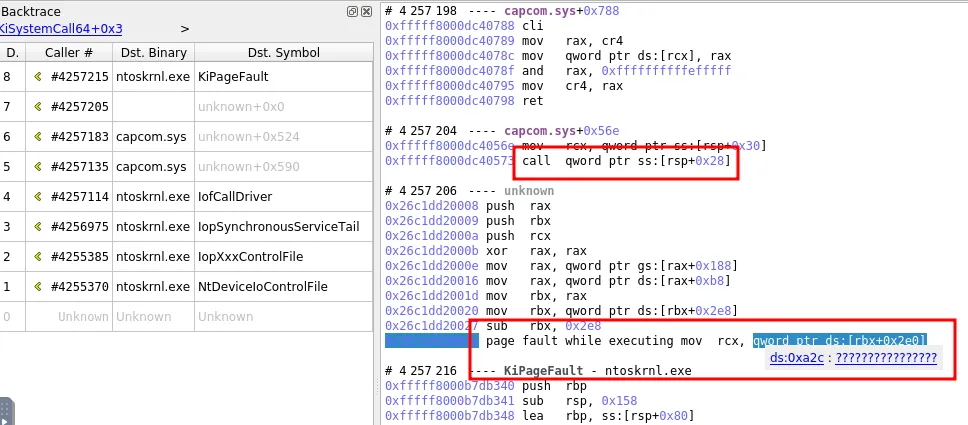
Task: Select the IopSynchronousServiceTail symbol cell
Action: click(283, 227)
